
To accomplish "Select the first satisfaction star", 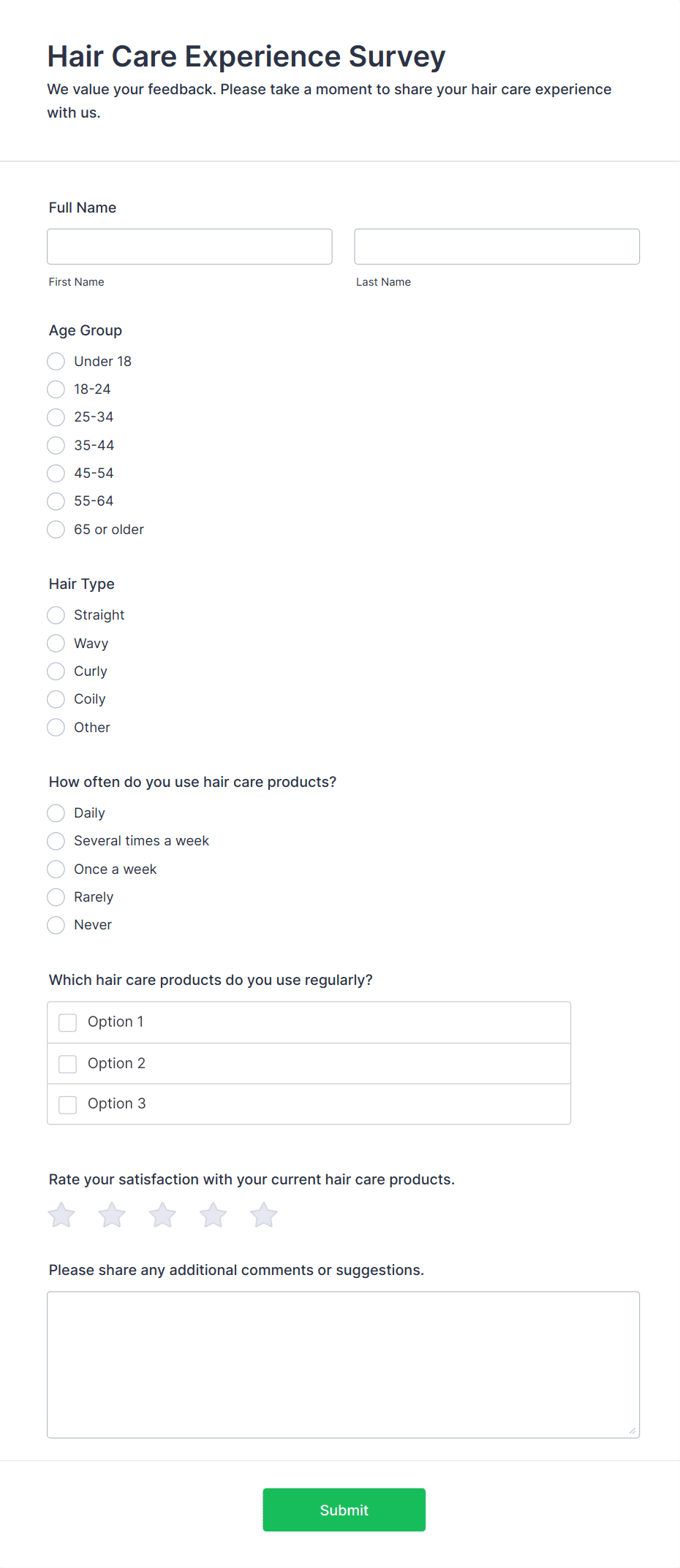I will [61, 1214].
